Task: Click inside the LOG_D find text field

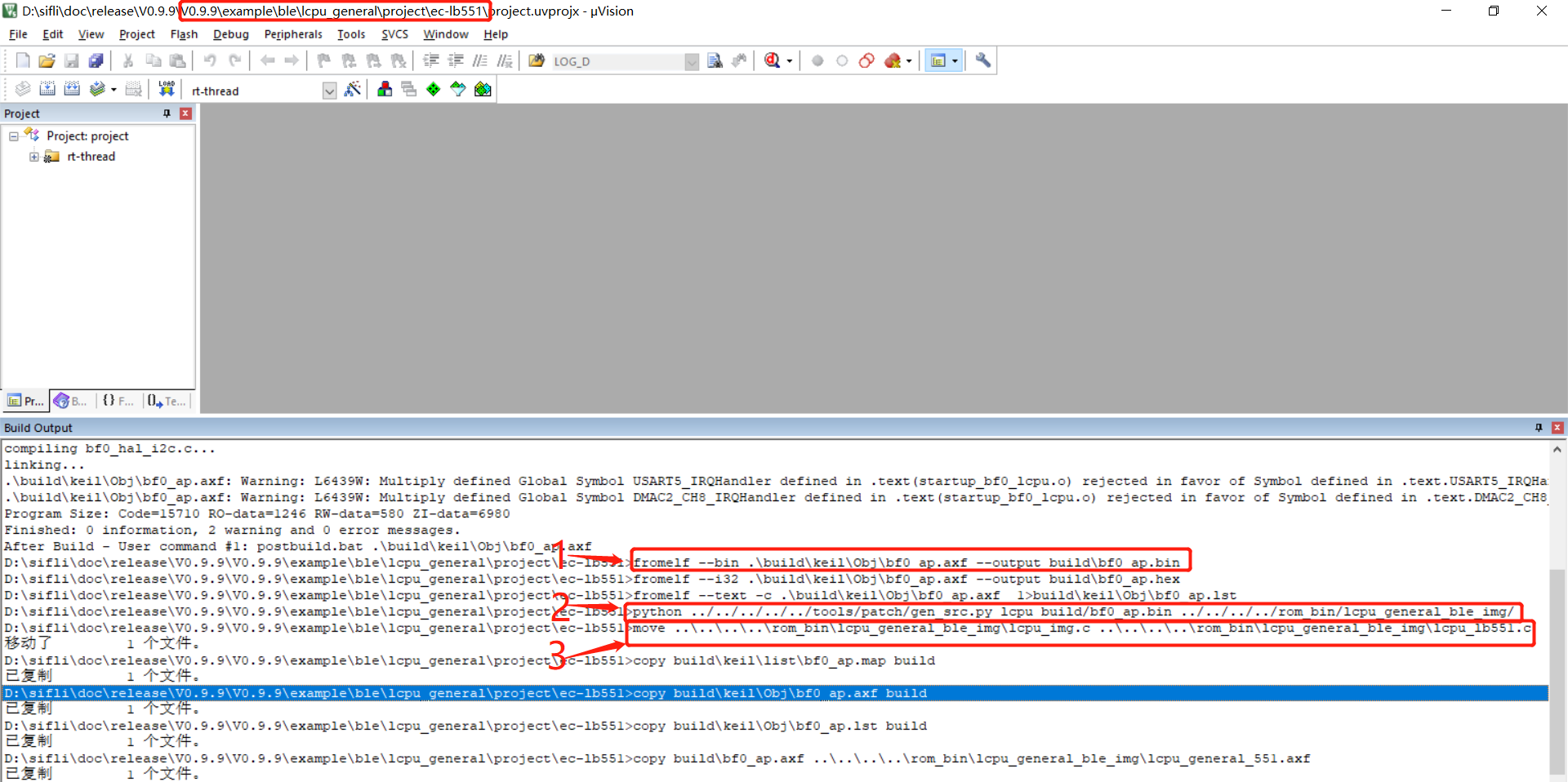Action: (617, 61)
